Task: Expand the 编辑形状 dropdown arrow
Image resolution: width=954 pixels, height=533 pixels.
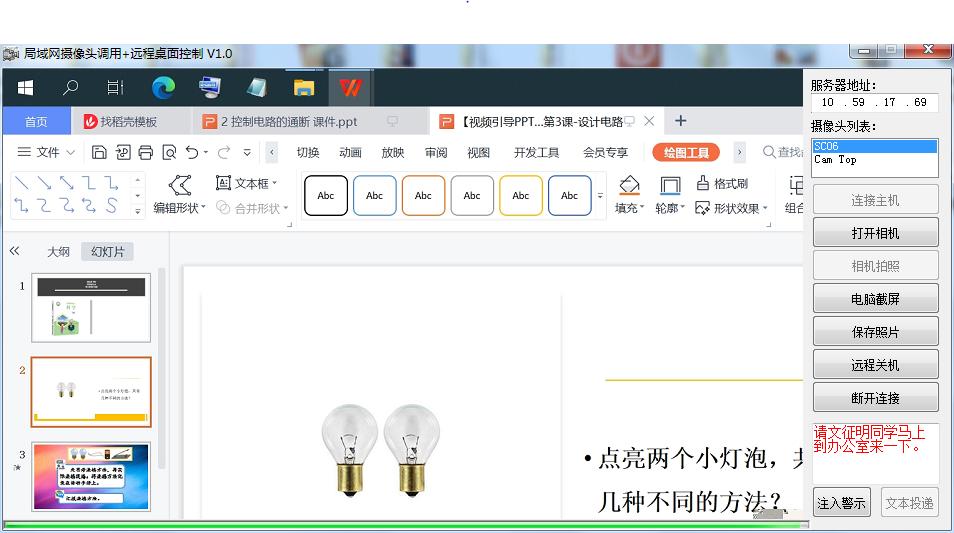Action: tap(203, 207)
